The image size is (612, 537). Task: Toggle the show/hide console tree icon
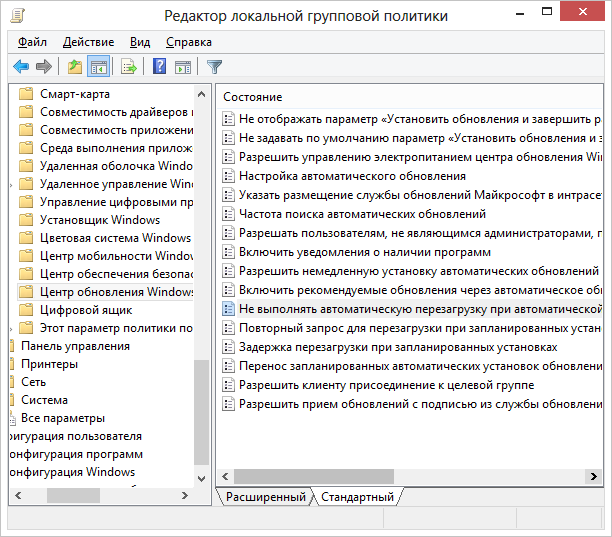tap(98, 67)
